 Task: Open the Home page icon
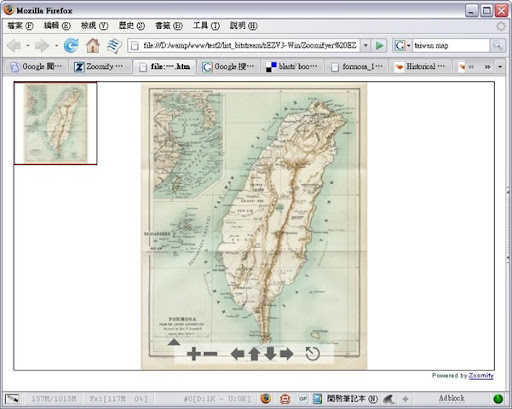point(93,46)
